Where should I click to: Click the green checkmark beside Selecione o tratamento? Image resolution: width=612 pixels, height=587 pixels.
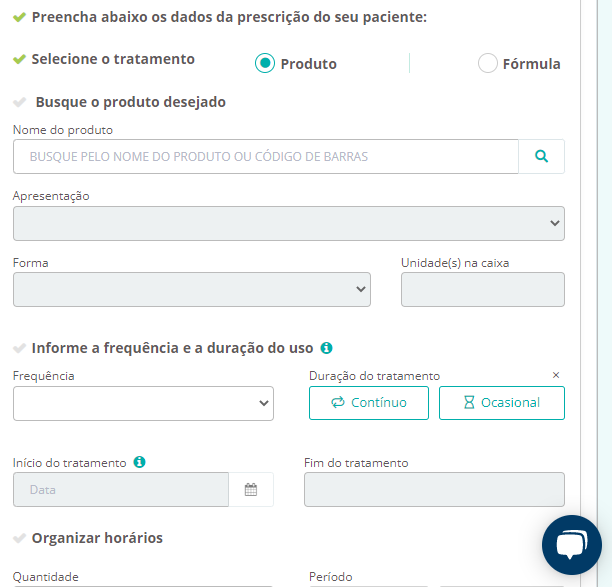click(19, 59)
